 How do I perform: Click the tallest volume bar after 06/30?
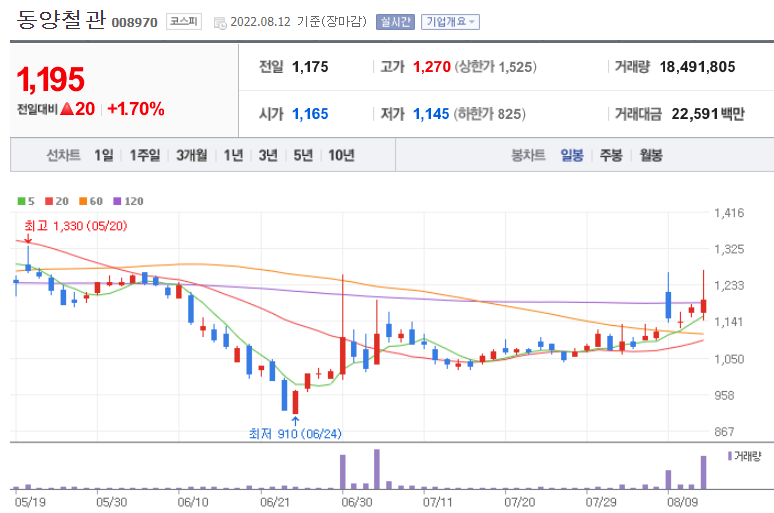[x=377, y=469]
